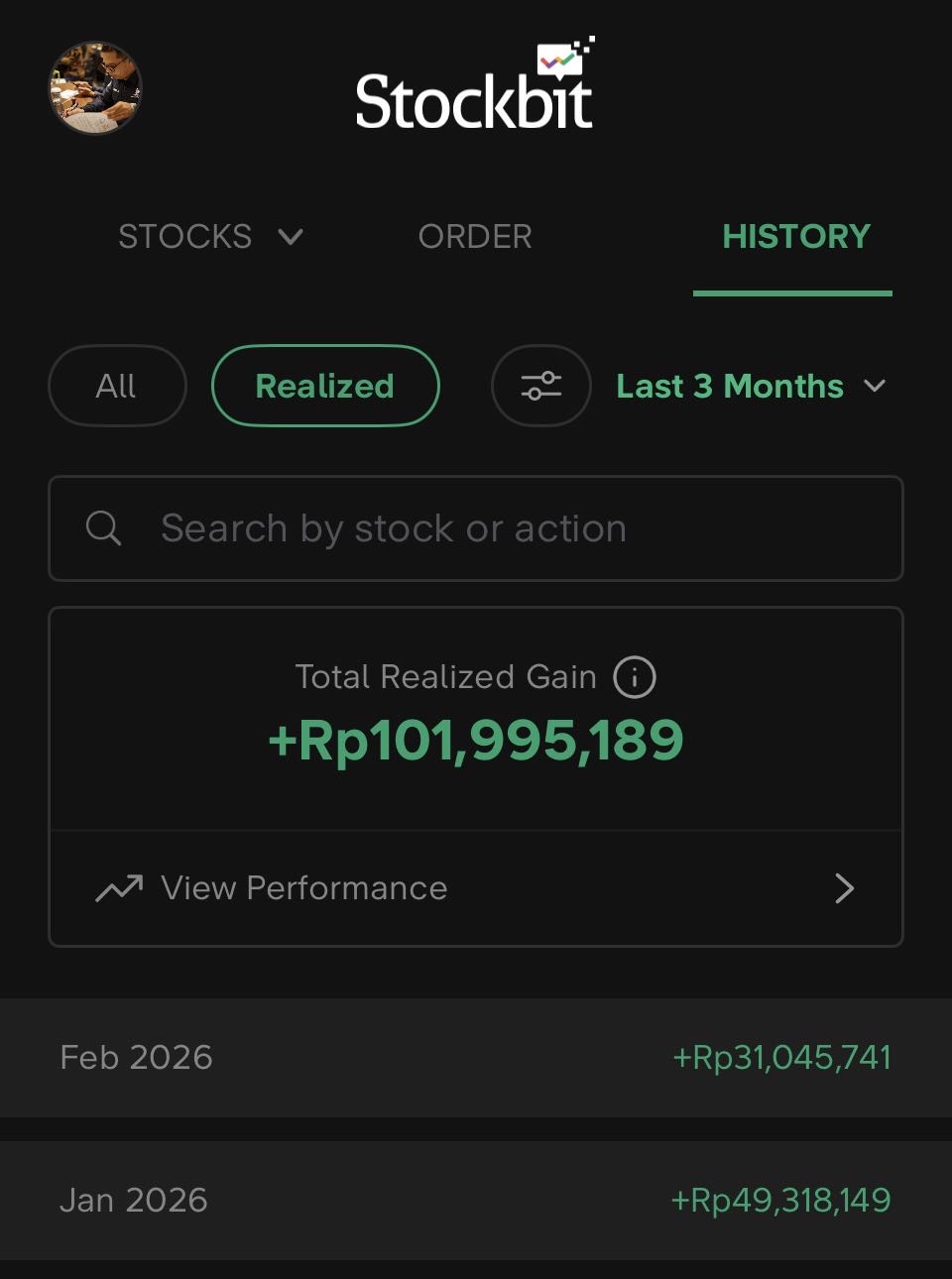
Task: Click the magnifying glass search icon
Action: (x=103, y=528)
